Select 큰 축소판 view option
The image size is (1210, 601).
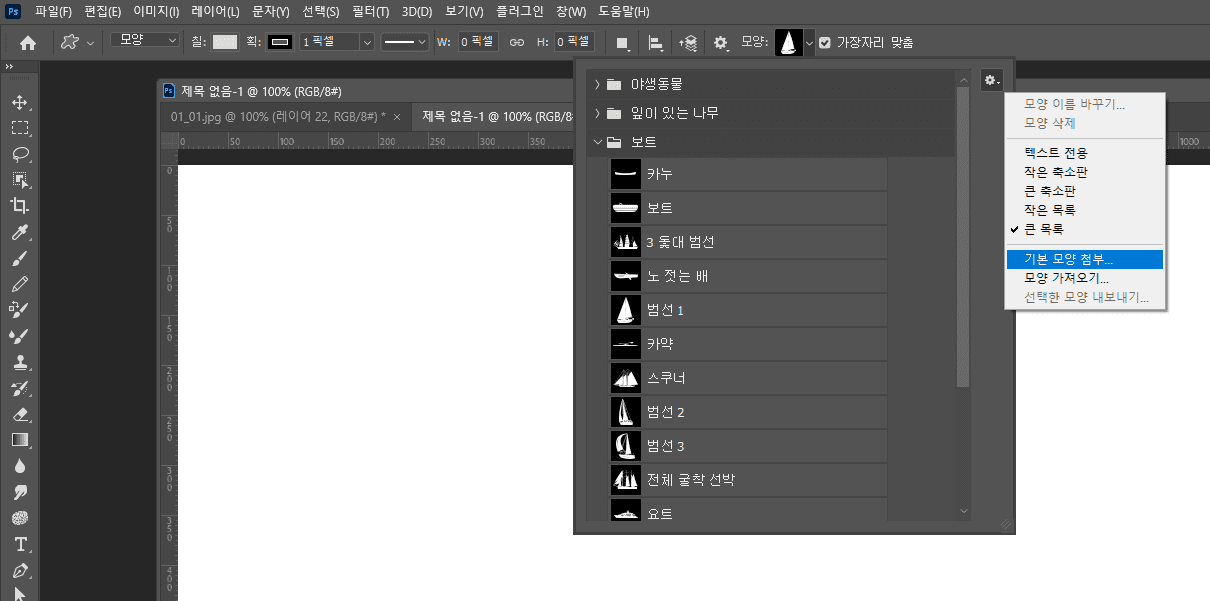pyautogui.click(x=1085, y=191)
